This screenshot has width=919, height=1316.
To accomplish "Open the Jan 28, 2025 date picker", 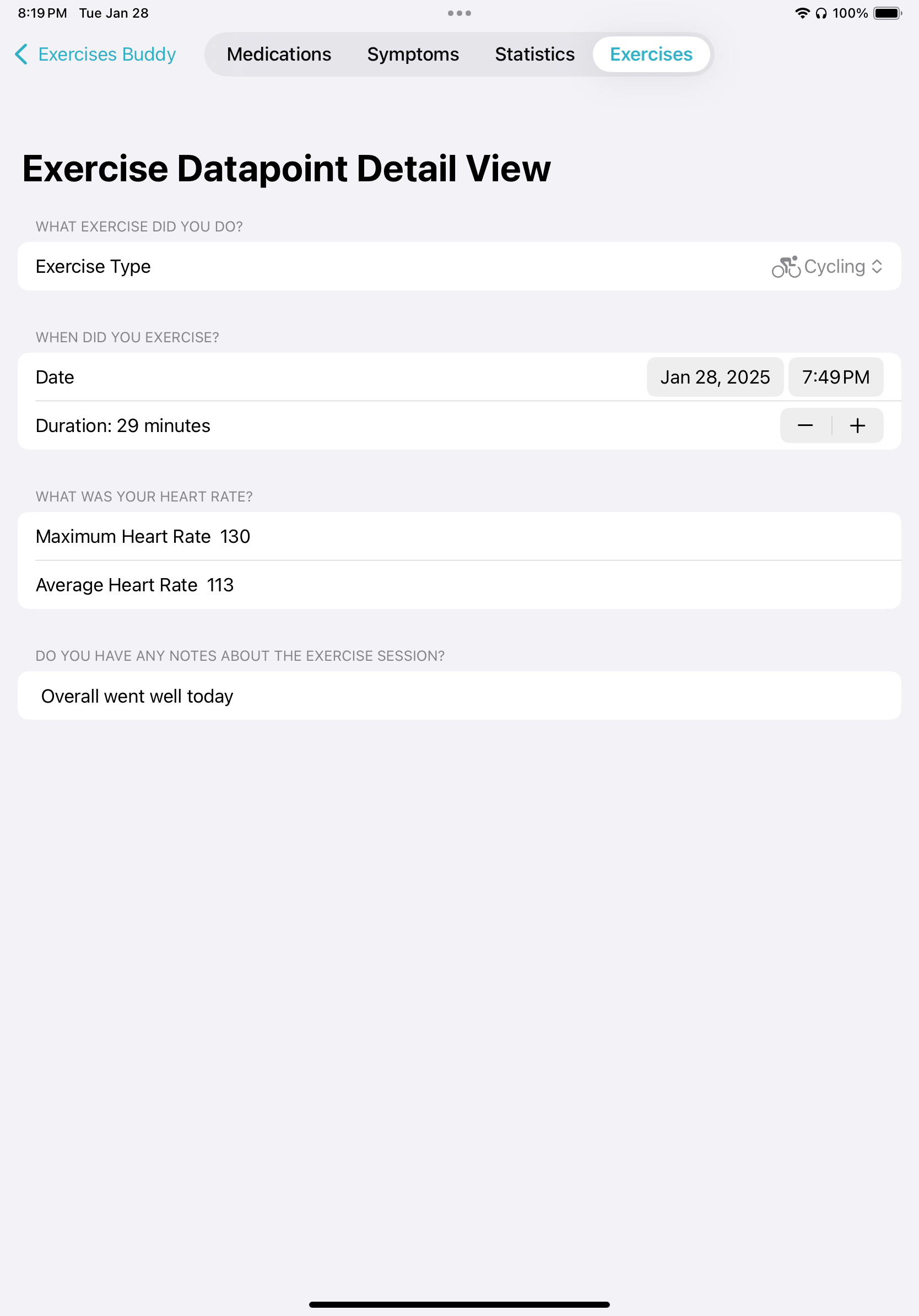I will 715,377.
